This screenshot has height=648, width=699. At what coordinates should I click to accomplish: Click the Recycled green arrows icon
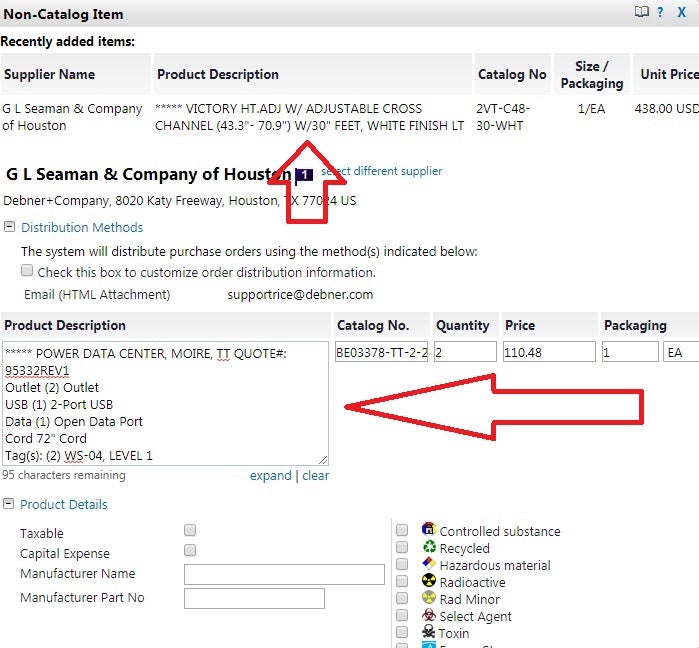[x=429, y=546]
